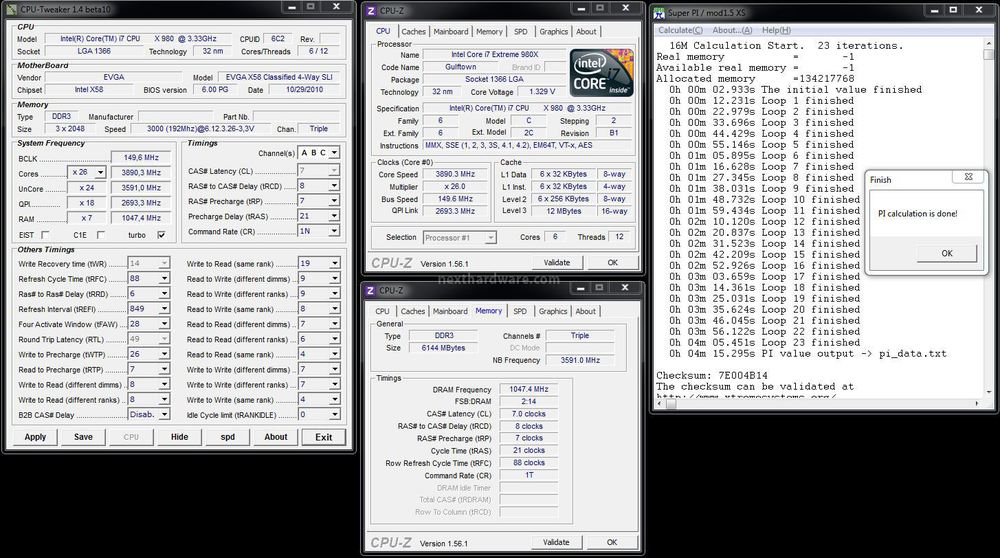Click the UnCore x 24 multiplier field

[87, 188]
